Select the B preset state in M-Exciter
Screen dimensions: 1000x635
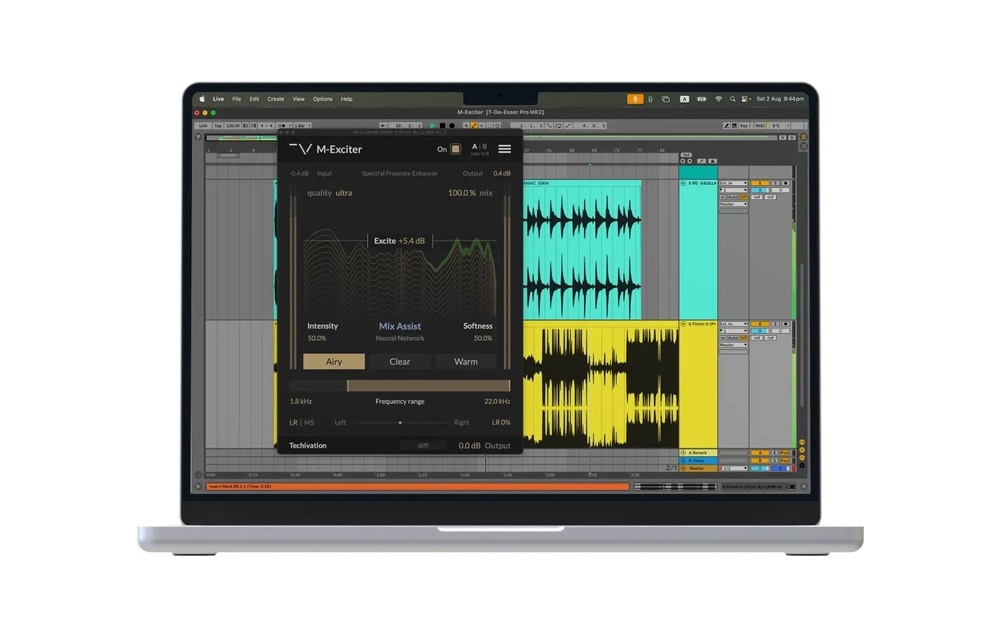point(485,147)
